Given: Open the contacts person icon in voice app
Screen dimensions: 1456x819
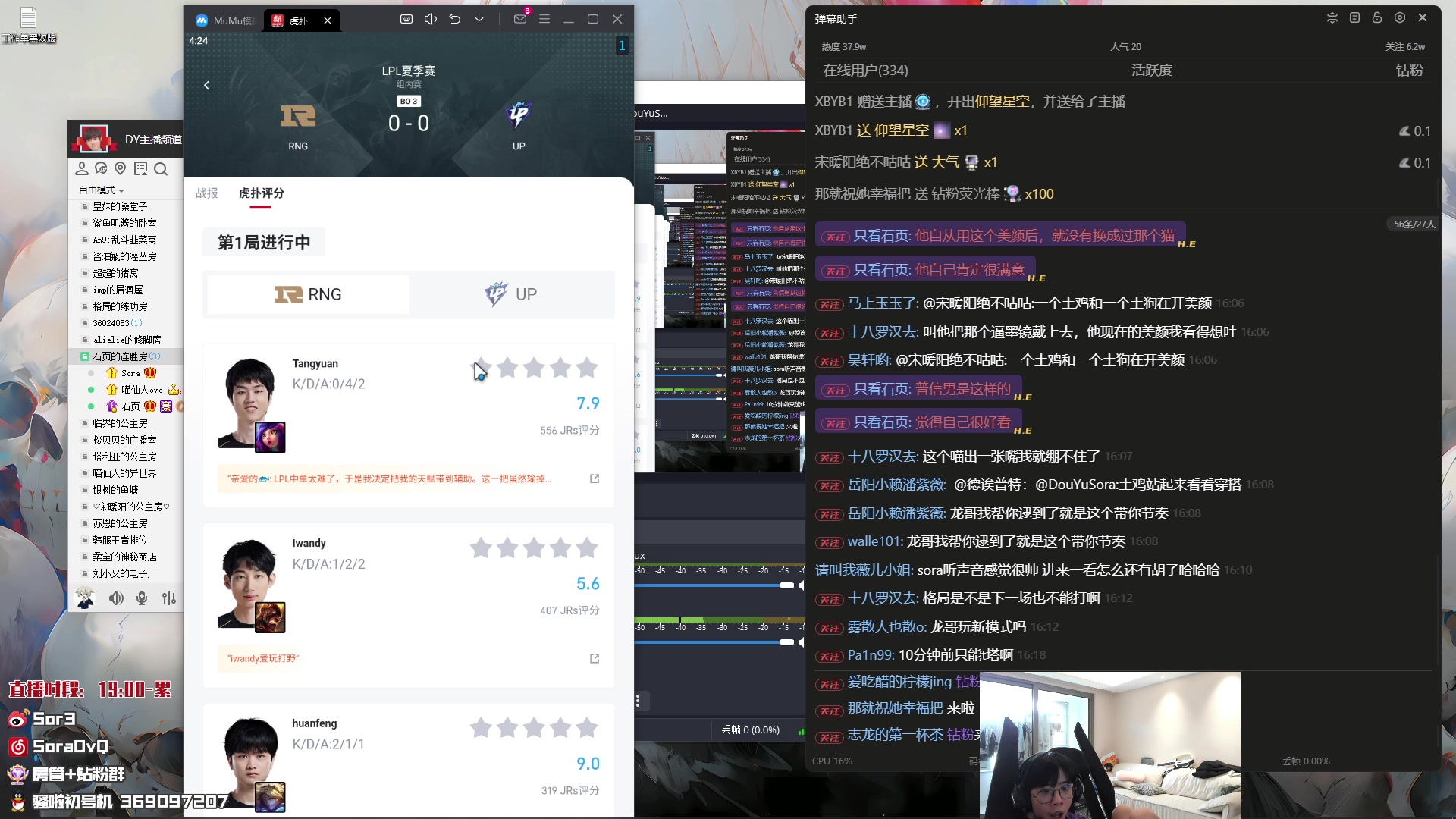Looking at the screenshot, I should point(82,168).
